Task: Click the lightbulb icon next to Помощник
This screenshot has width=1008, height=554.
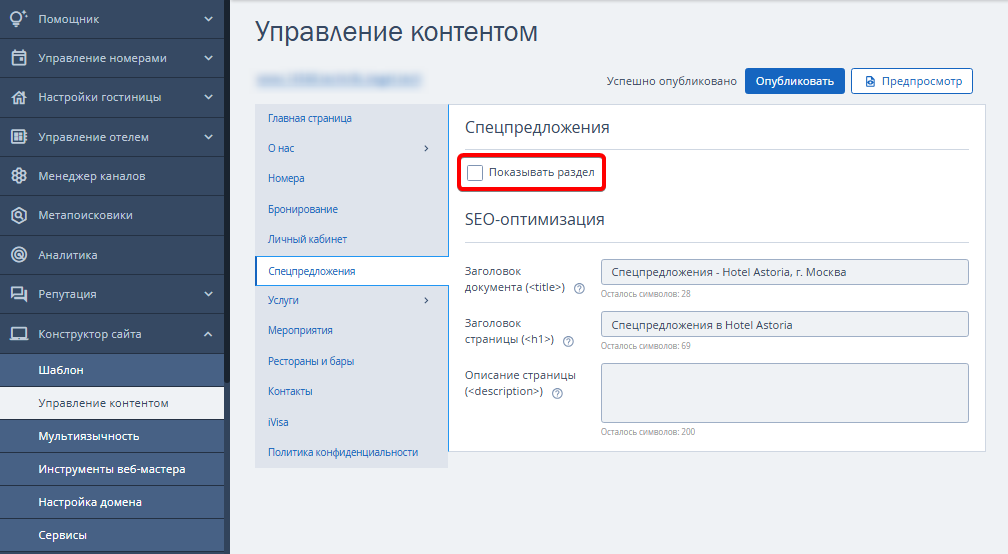Action: pos(19,19)
